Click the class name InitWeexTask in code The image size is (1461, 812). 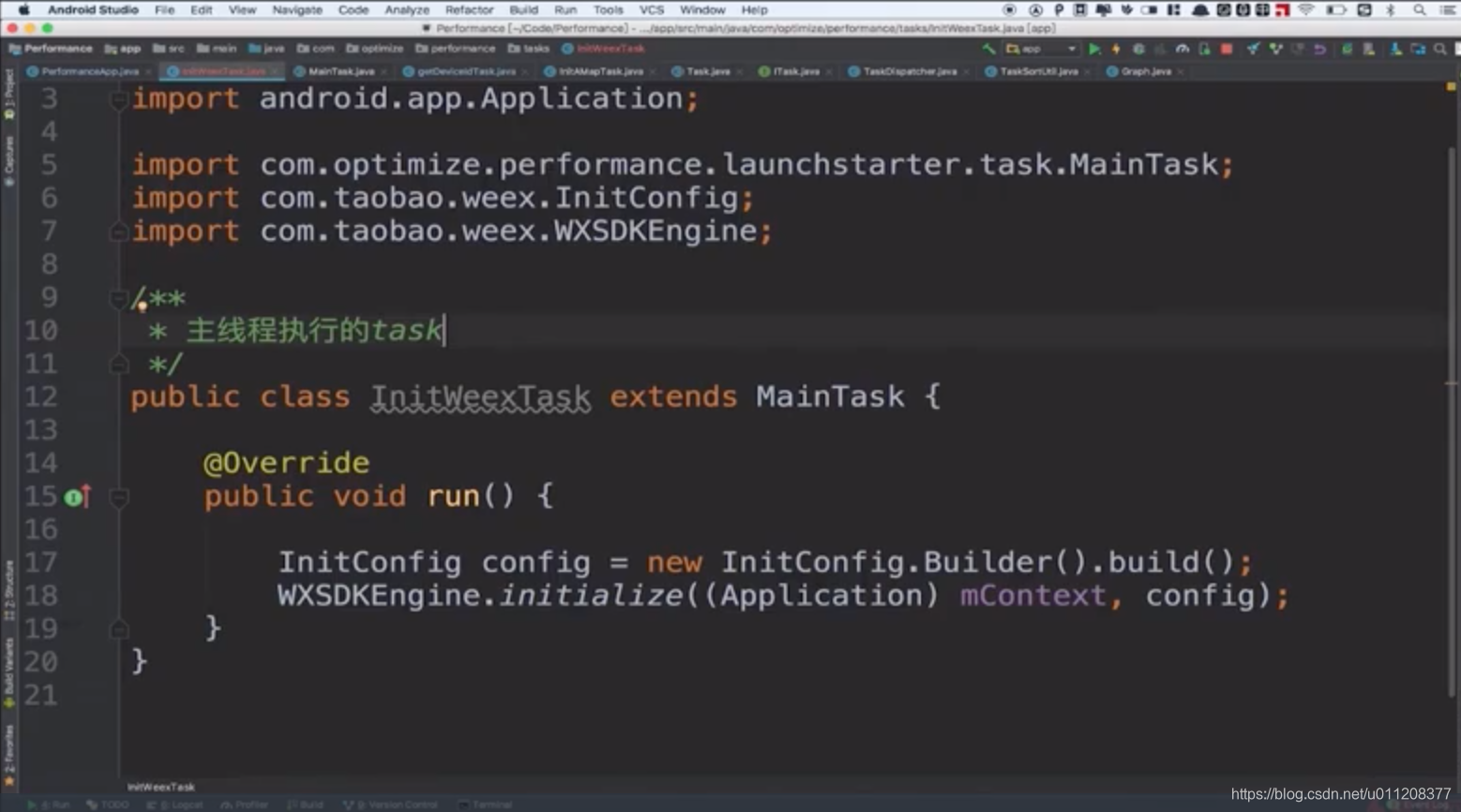(x=480, y=397)
